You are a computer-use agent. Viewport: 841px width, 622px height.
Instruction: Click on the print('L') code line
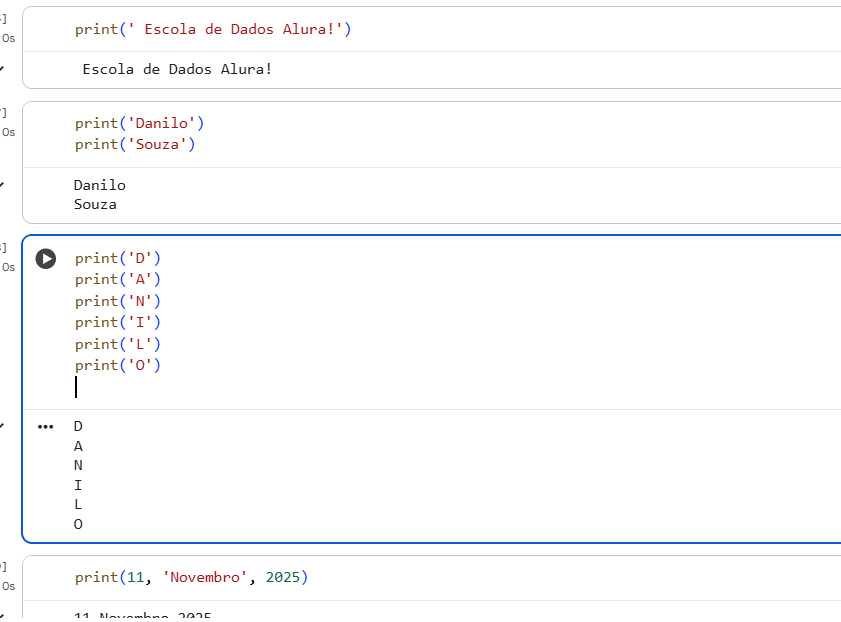pyautogui.click(x=118, y=344)
